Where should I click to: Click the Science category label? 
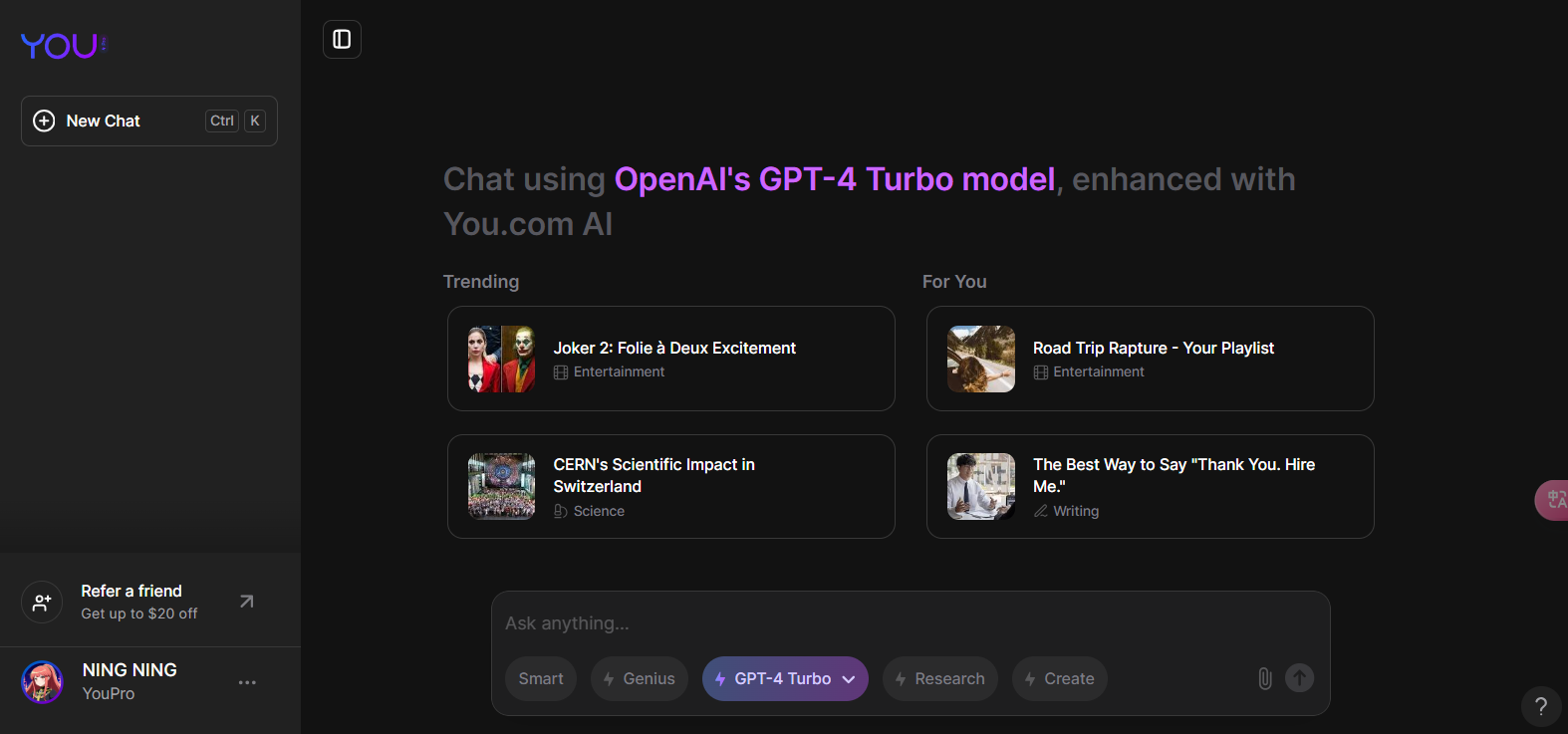point(599,511)
